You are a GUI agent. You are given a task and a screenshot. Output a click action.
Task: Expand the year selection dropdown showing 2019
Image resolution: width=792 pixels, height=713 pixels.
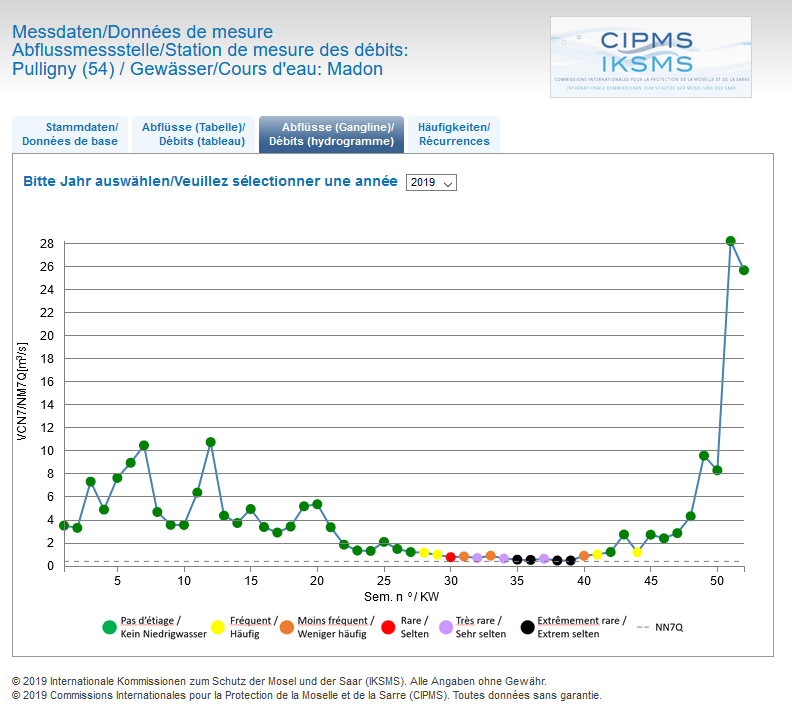[431, 183]
